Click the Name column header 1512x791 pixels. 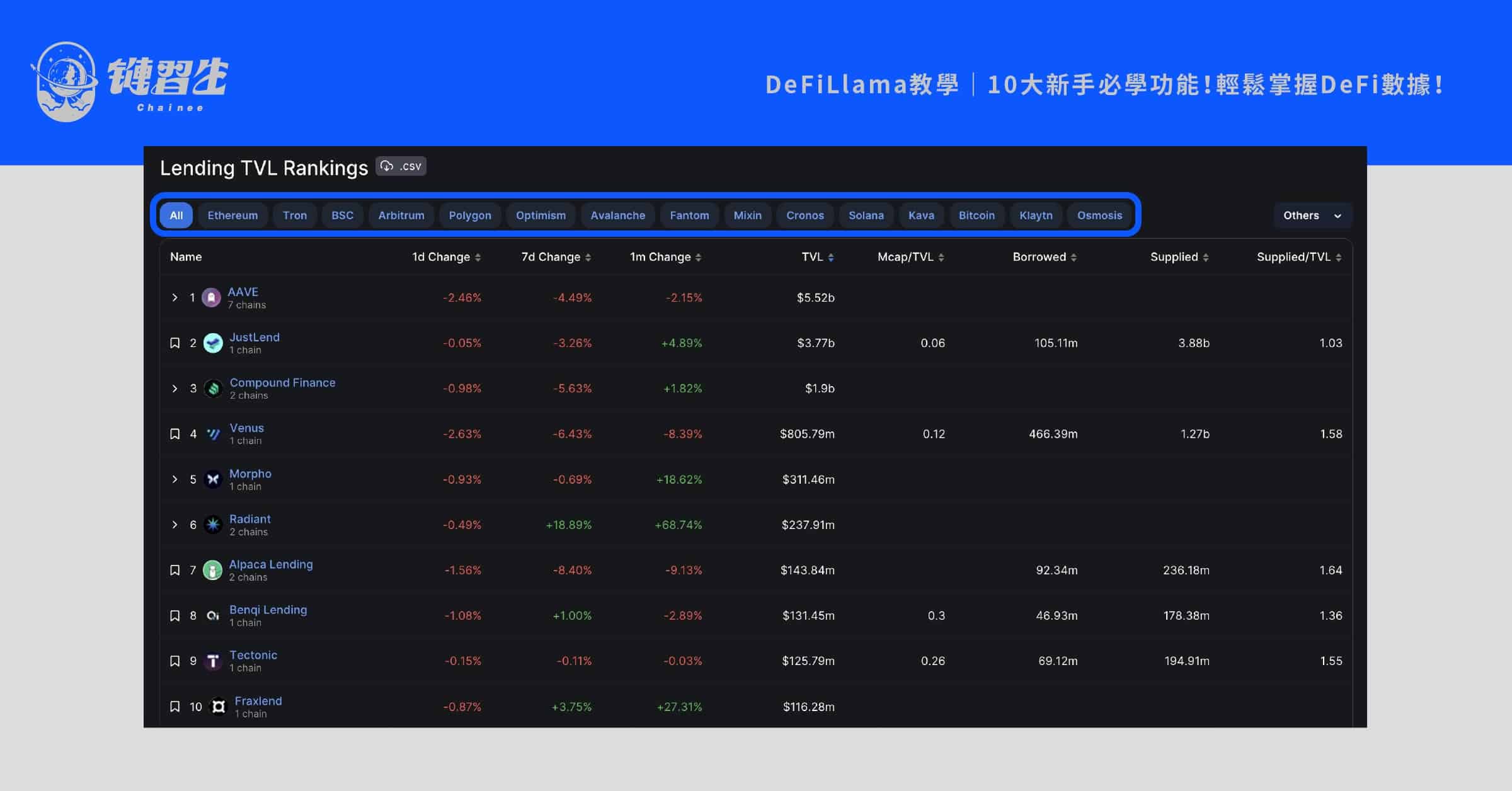(186, 257)
